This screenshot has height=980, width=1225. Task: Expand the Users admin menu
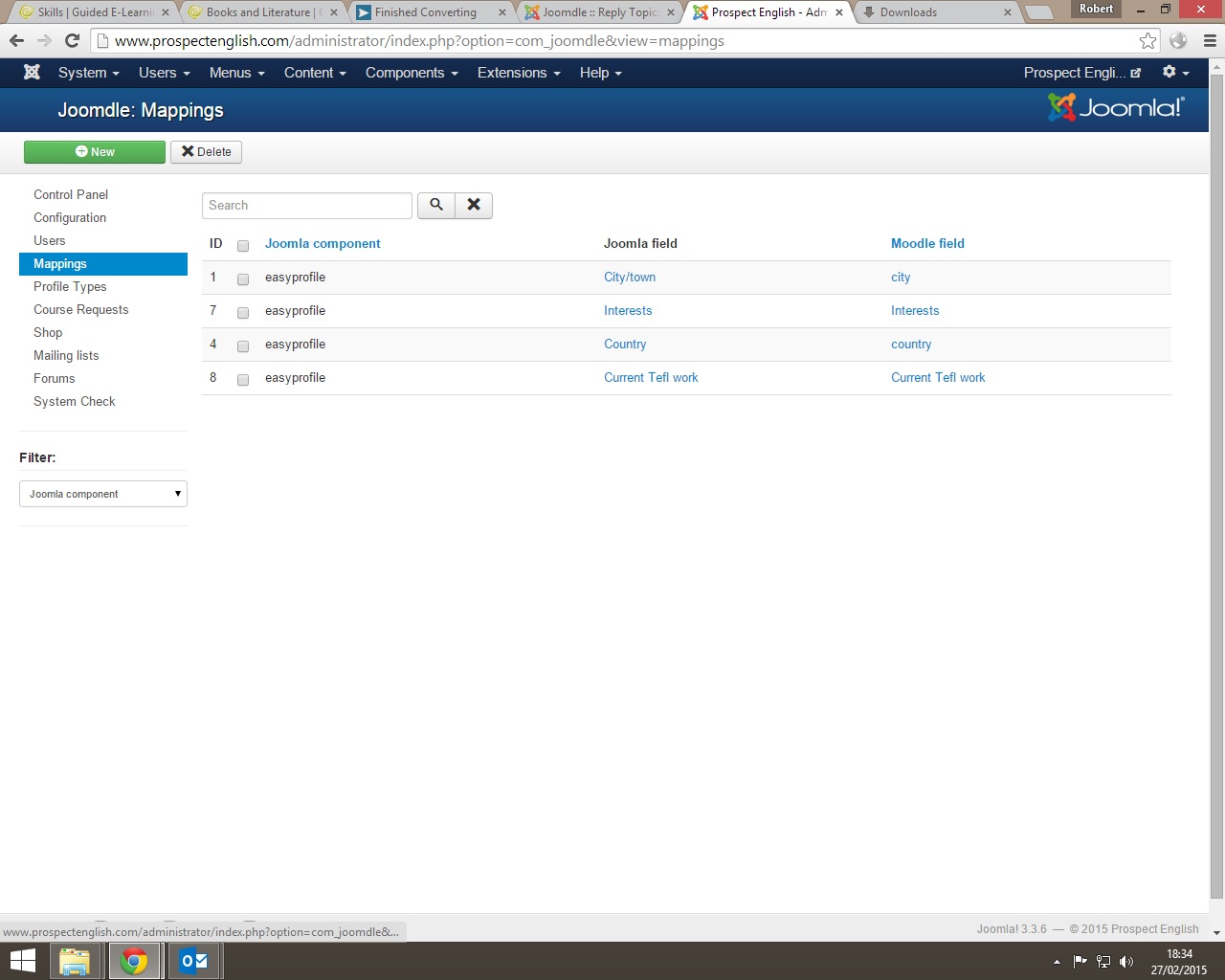pyautogui.click(x=164, y=73)
